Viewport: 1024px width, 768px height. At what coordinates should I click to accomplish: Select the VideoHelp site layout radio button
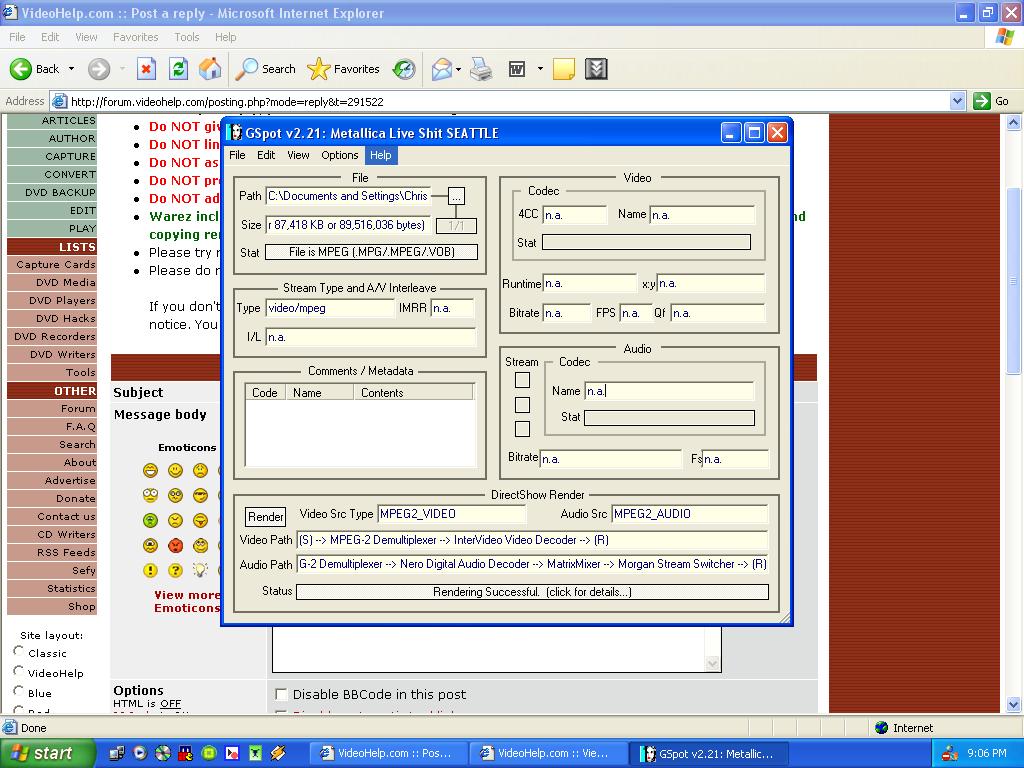[x=19, y=671]
